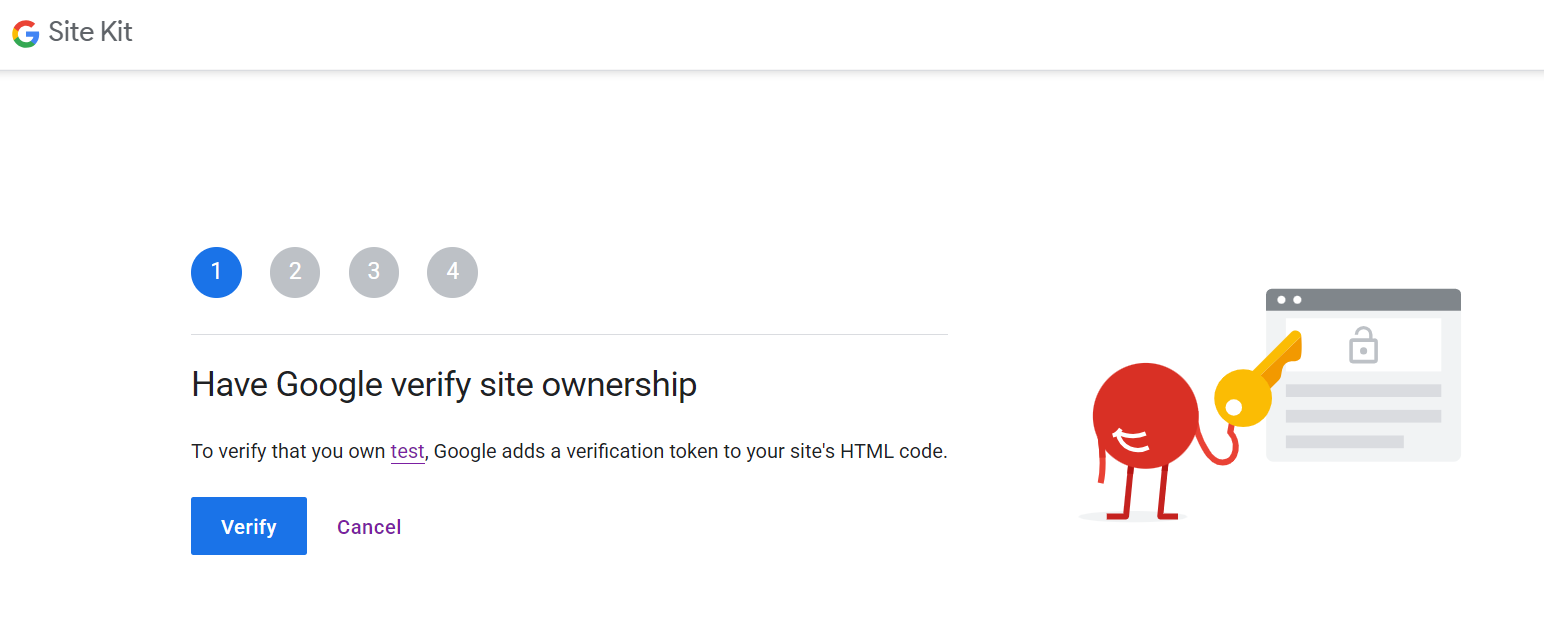Click the short bottom gray placeholder bar
This screenshot has width=1544, height=630.
[x=1344, y=441]
